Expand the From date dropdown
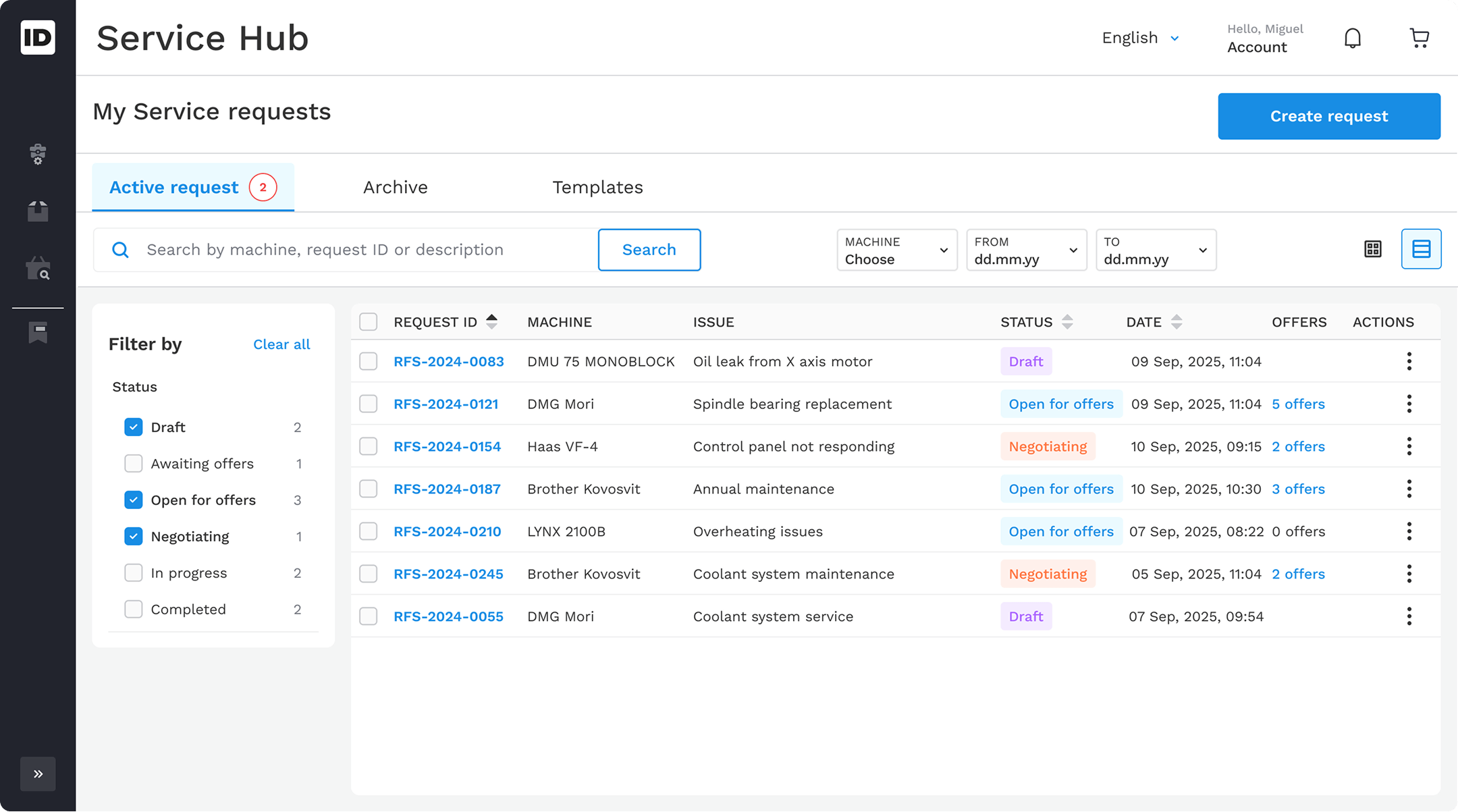Viewport: 1458px width, 812px height. (x=1026, y=250)
